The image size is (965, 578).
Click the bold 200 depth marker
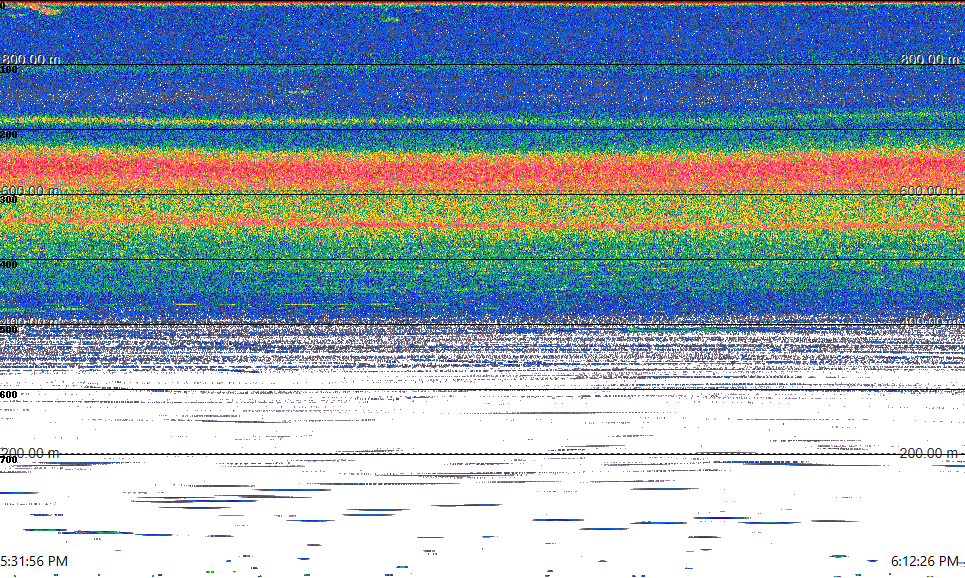click(9, 135)
